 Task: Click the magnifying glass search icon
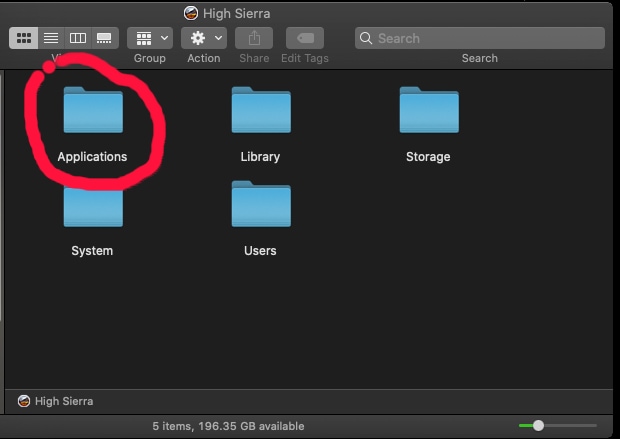(366, 38)
